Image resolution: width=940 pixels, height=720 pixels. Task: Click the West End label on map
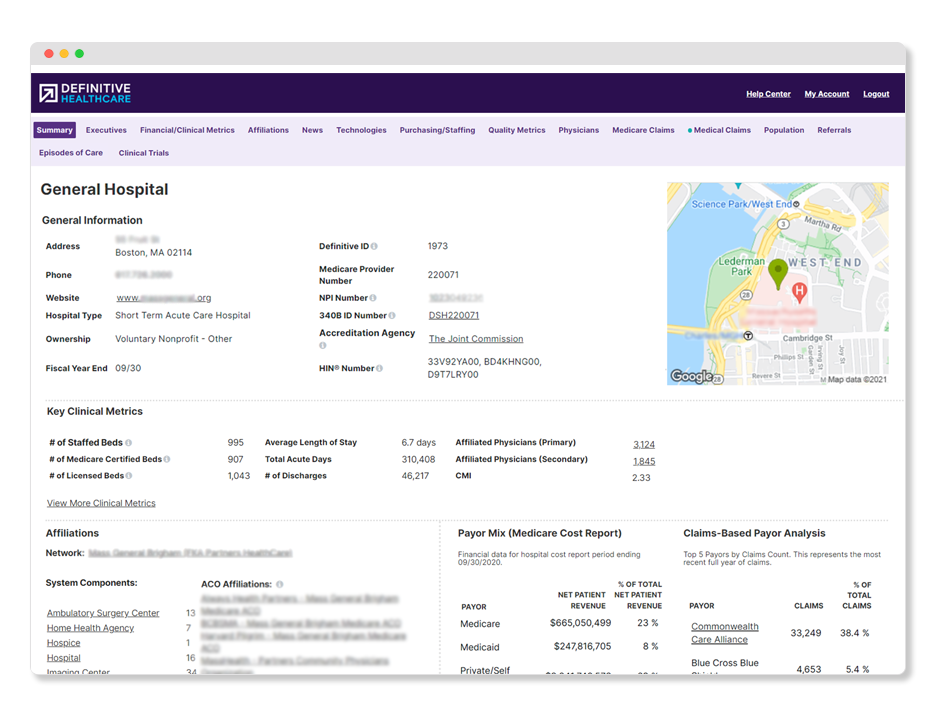tap(825, 263)
